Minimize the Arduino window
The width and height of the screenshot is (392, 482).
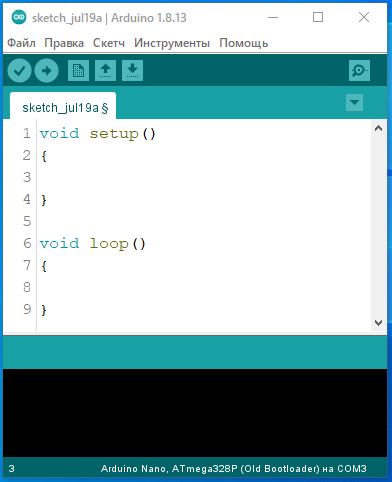pyautogui.click(x=273, y=17)
